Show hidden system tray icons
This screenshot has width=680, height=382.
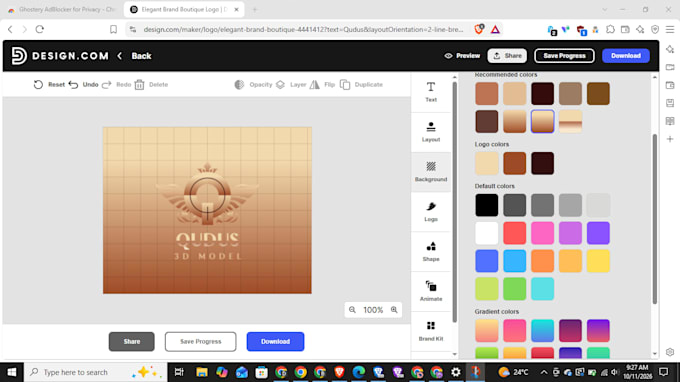coord(543,372)
